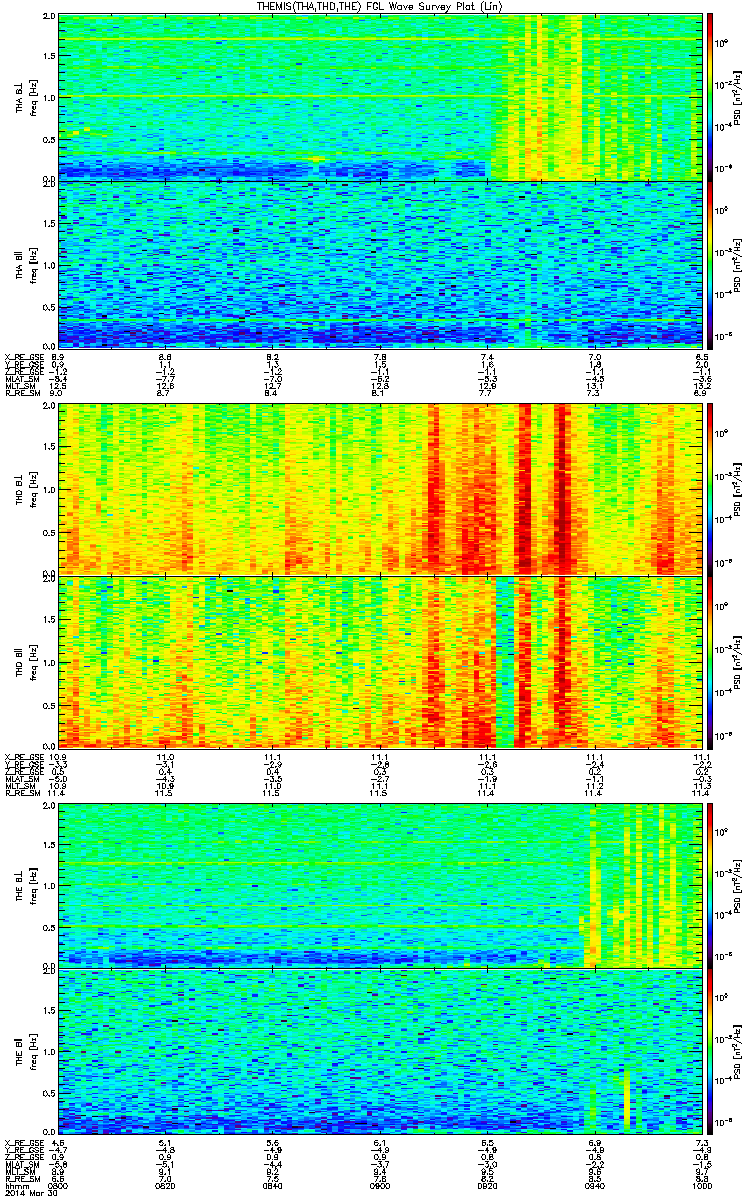This screenshot has width=750, height=1200.
Task: Click the color bar beside THE B-parallel panel
Action: tap(710, 1053)
